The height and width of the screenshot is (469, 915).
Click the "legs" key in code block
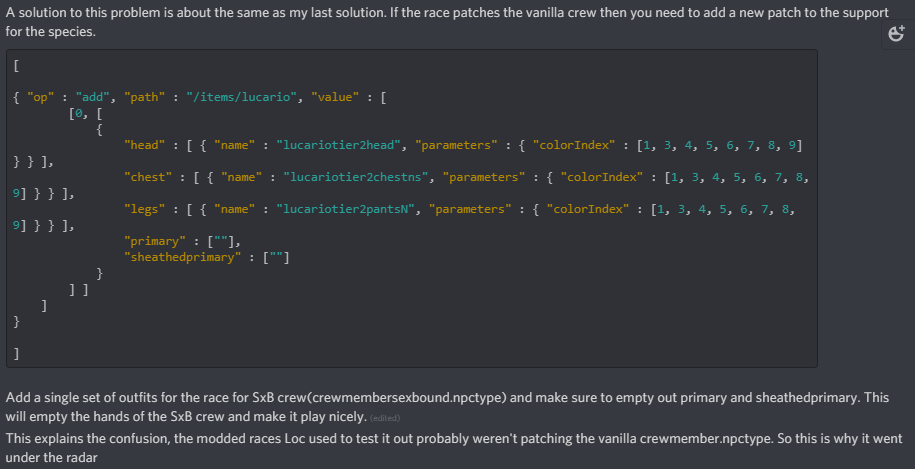tap(144, 209)
